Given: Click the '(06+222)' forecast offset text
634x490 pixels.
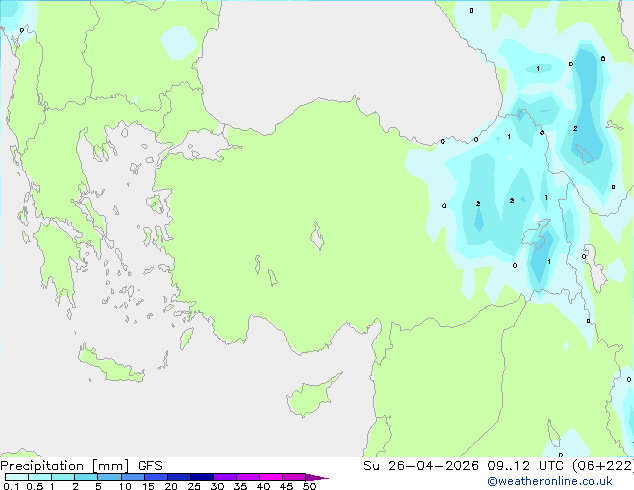Looking at the screenshot, I should [603, 466].
